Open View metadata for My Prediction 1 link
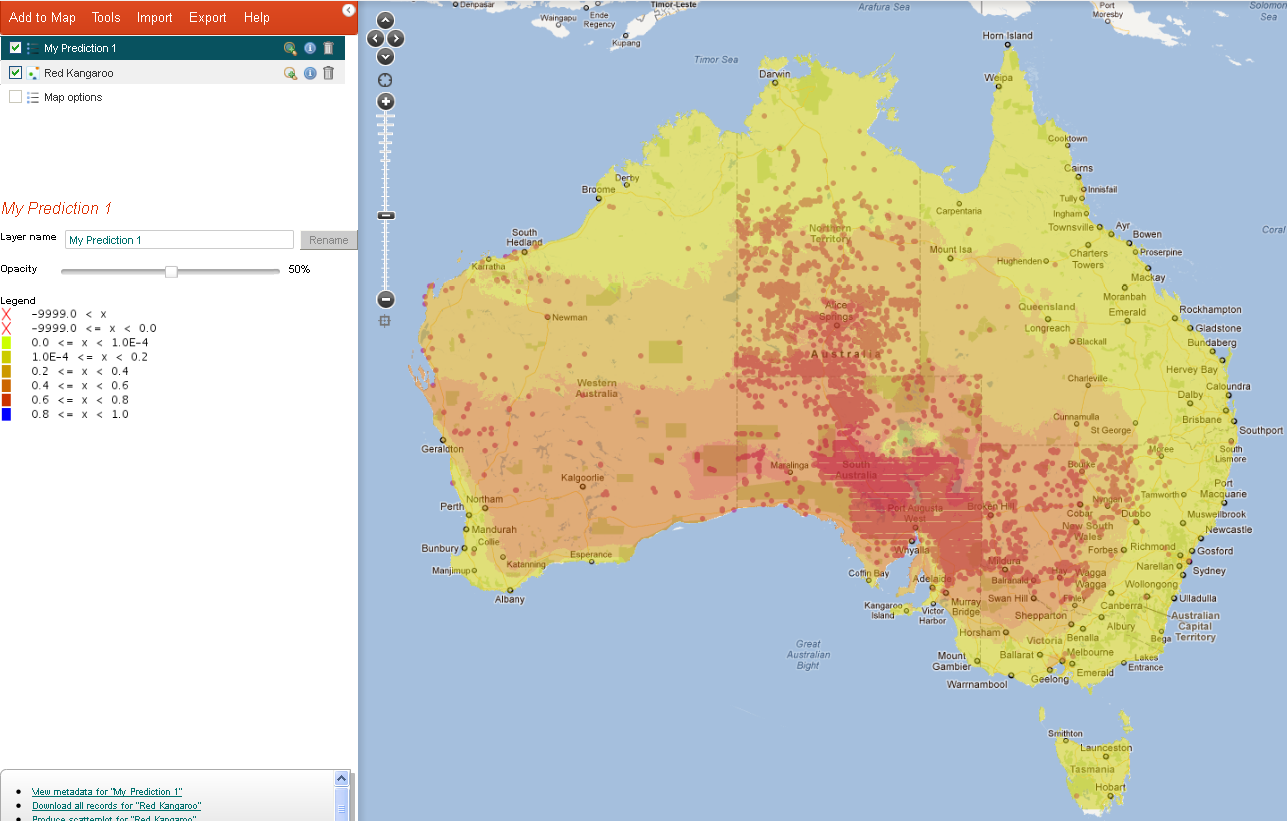Screen dimensions: 1287x821 click(107, 791)
